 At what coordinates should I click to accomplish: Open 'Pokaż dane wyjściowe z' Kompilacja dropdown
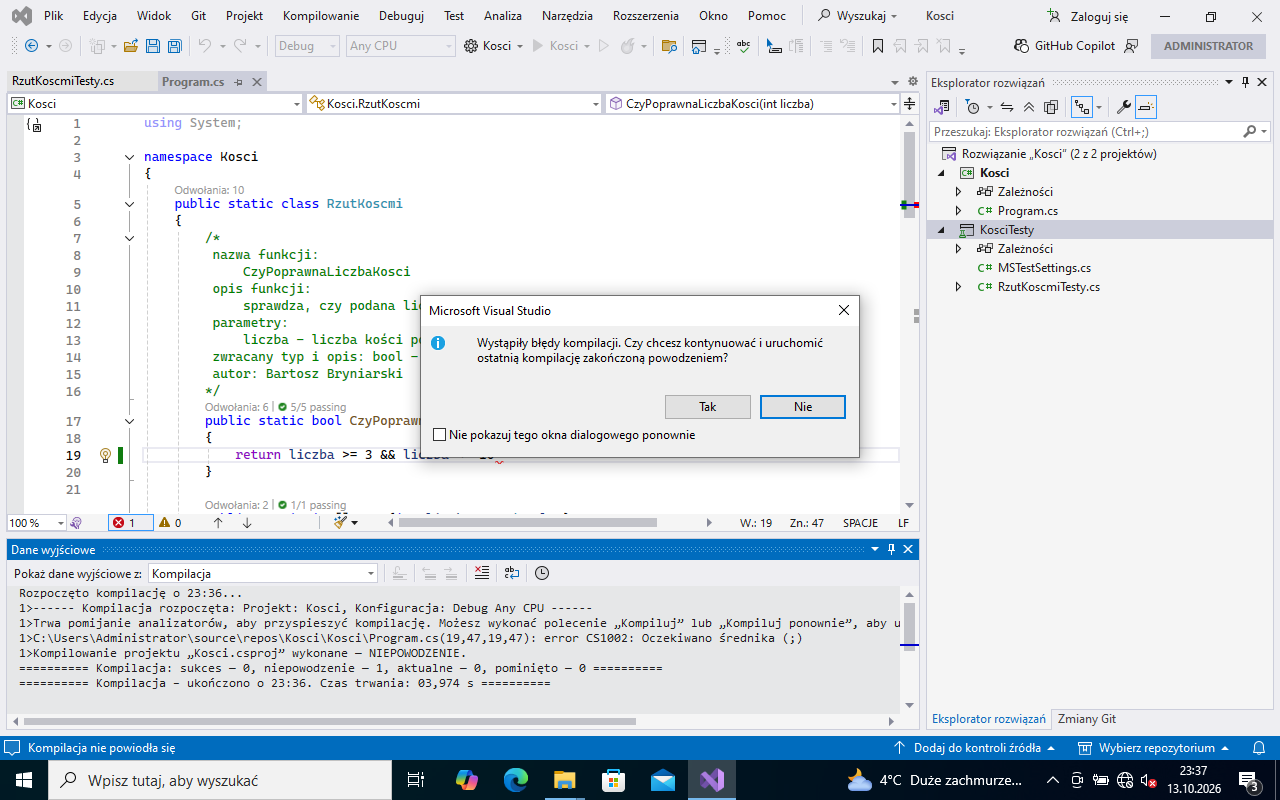(x=262, y=573)
